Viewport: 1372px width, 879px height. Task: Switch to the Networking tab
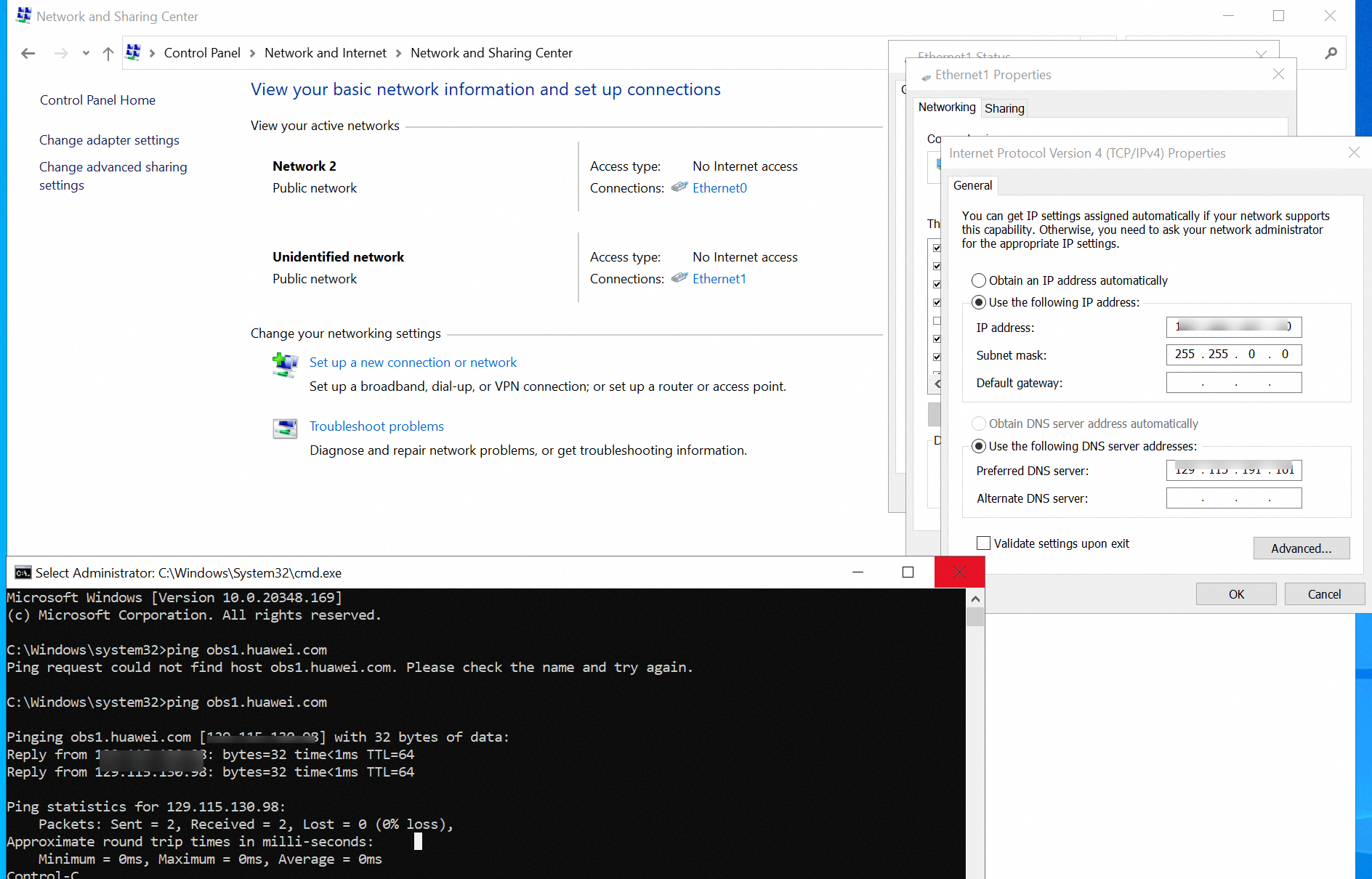(947, 108)
